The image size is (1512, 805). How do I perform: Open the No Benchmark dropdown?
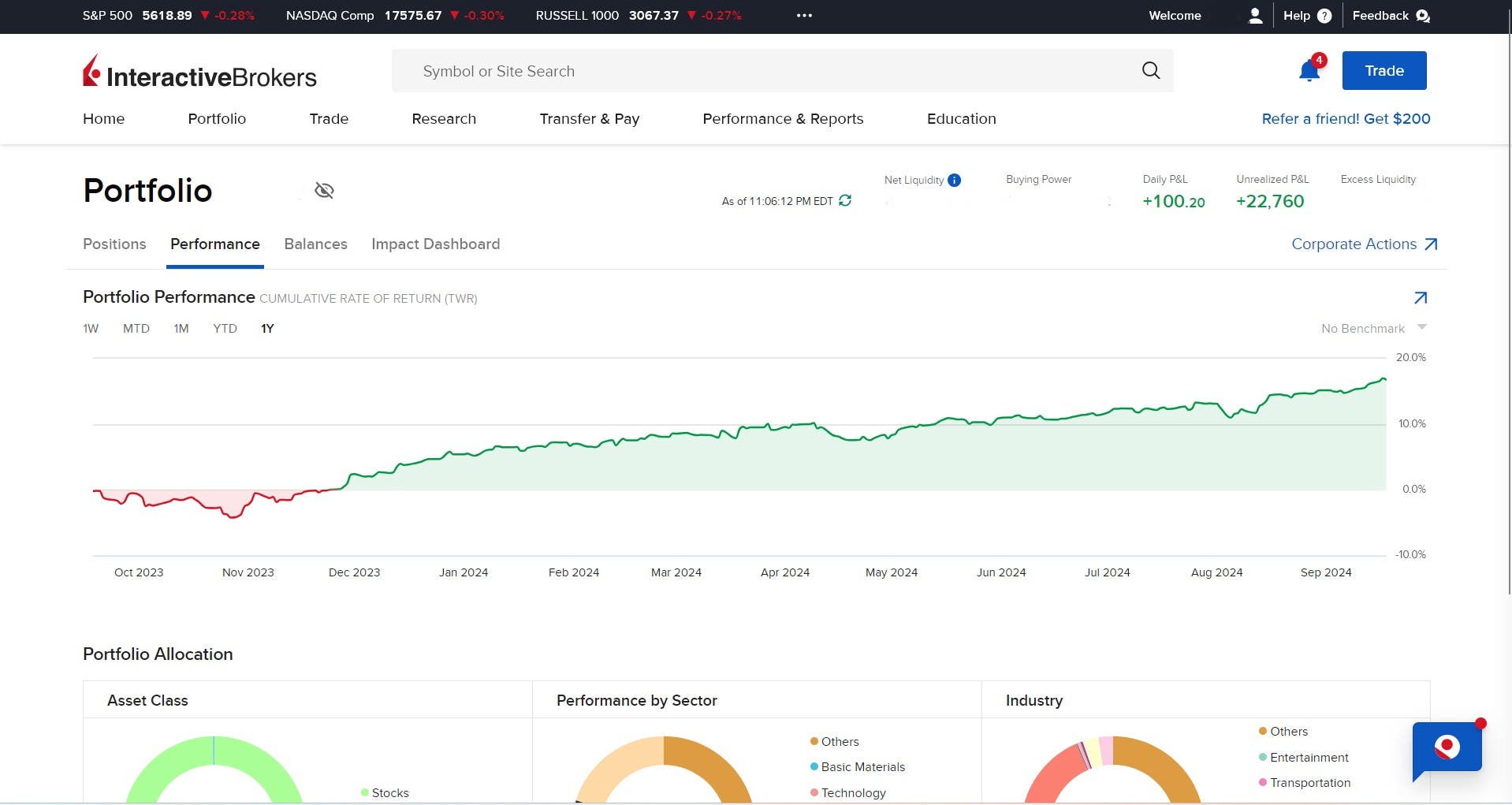[1373, 328]
